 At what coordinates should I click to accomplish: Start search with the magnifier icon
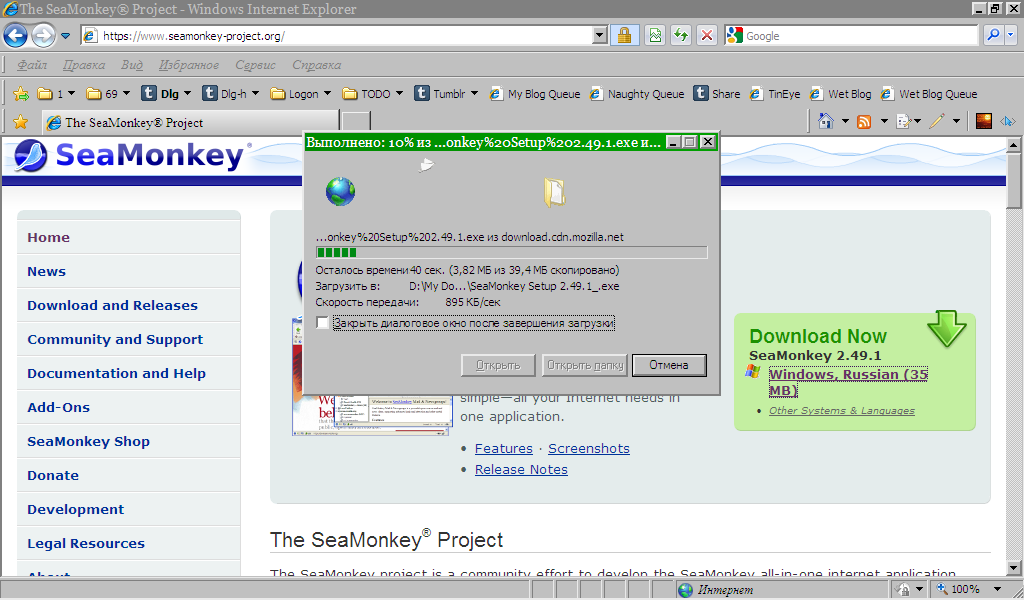coord(993,35)
